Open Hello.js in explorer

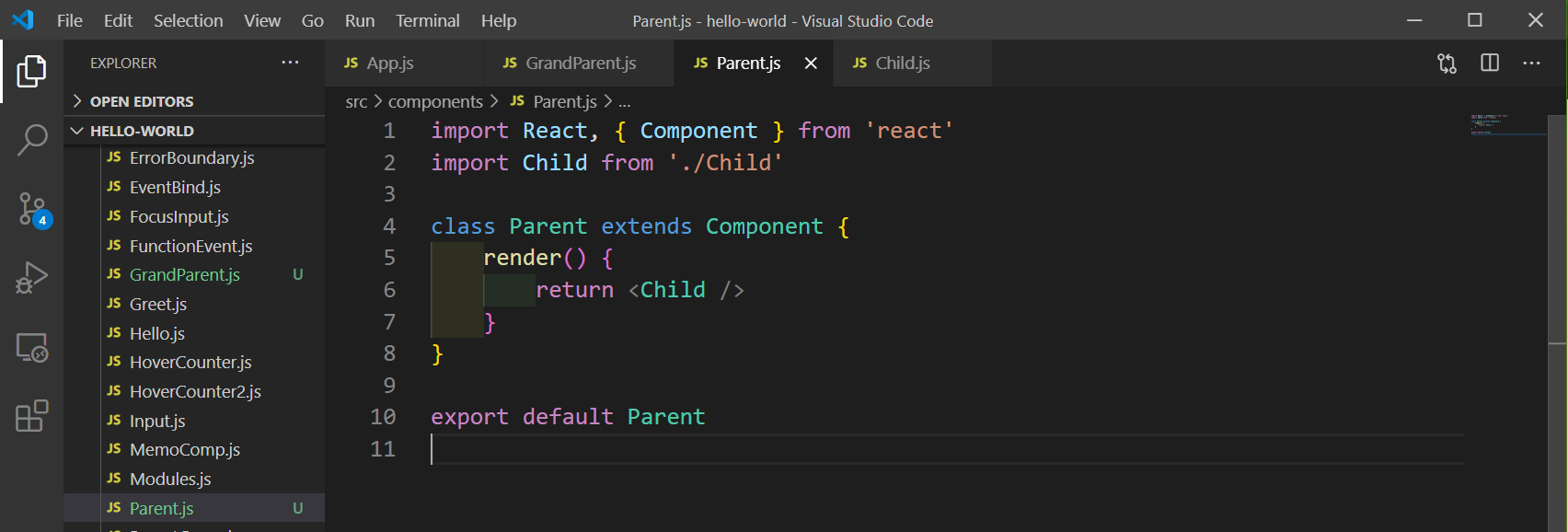pyautogui.click(x=194, y=333)
